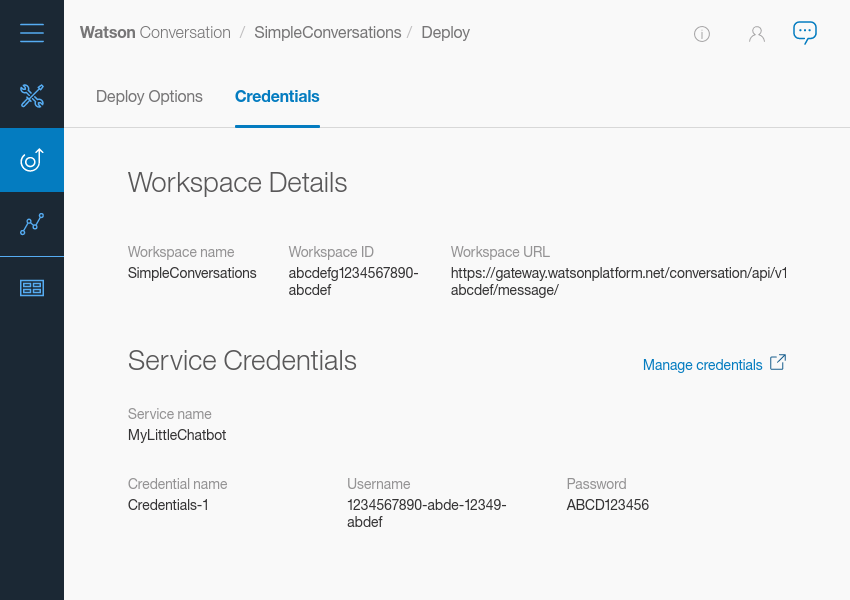Click the workspaces grid icon in sidebar
The image size is (850, 600).
[x=32, y=288]
